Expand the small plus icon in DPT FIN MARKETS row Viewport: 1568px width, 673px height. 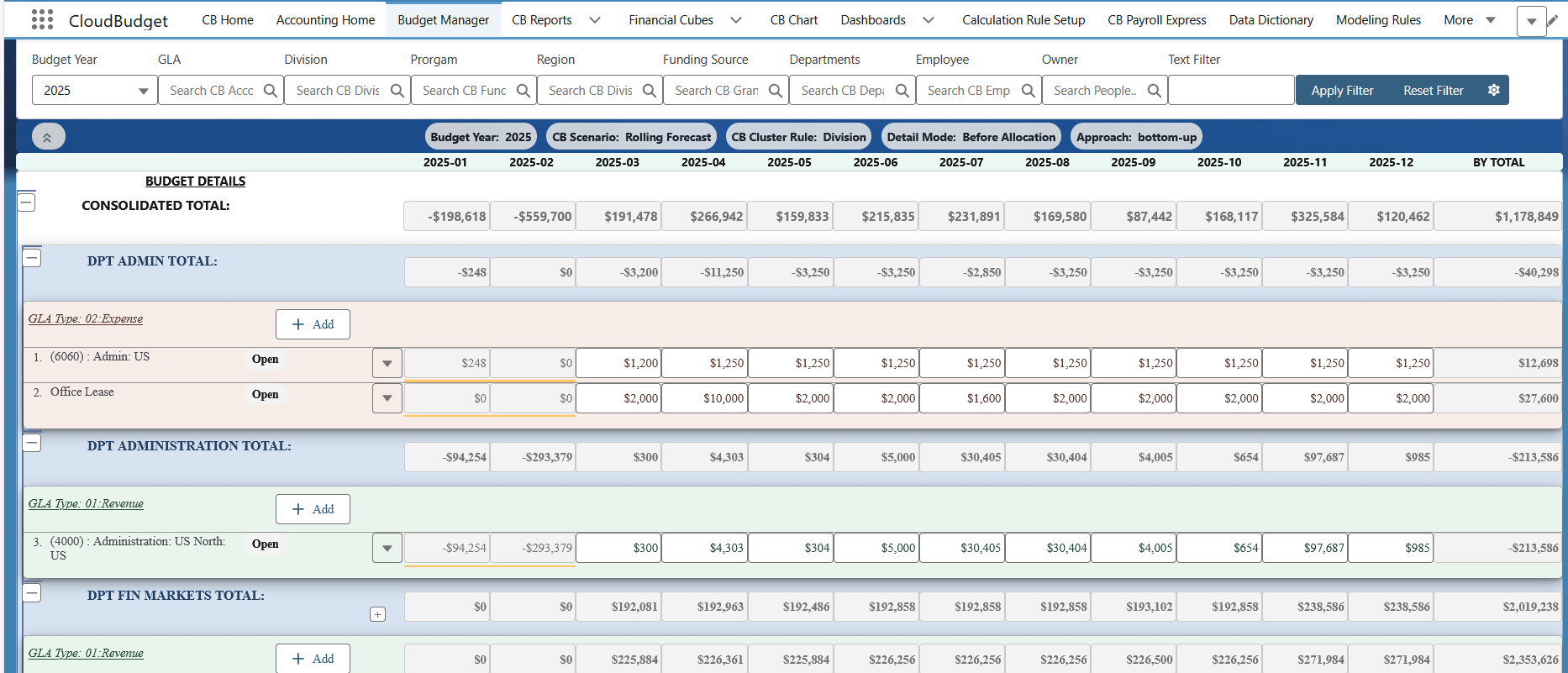pos(378,614)
